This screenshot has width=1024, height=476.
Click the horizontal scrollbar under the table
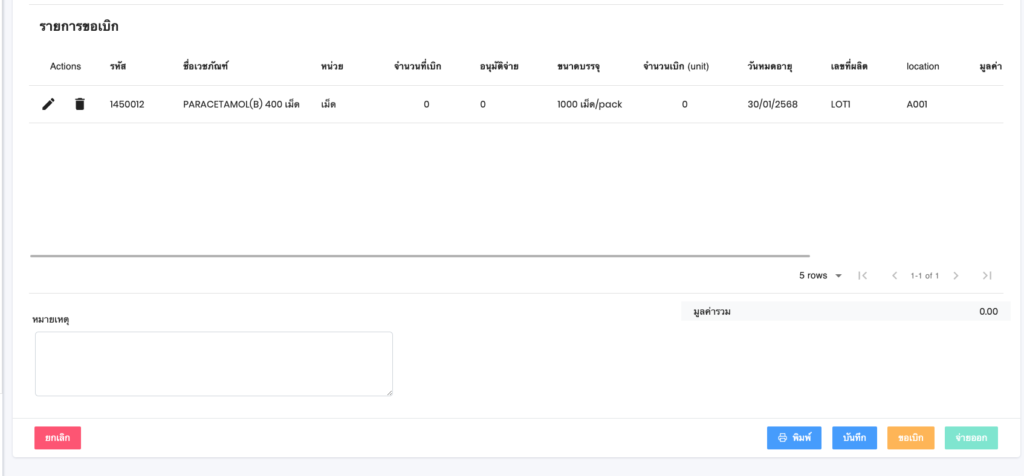(x=420, y=256)
